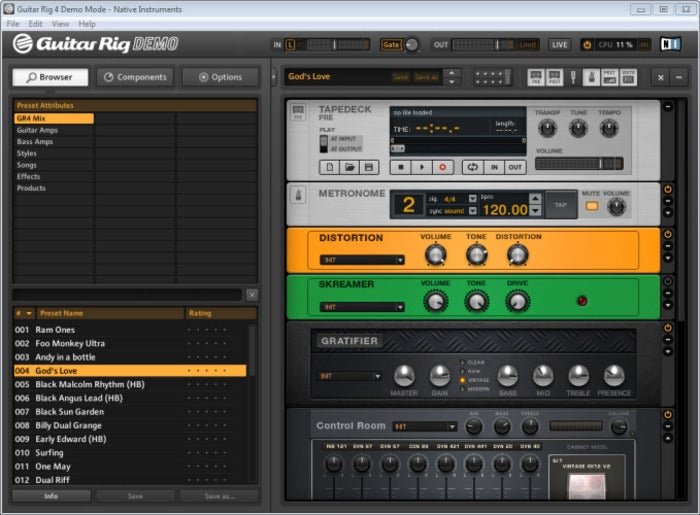The height and width of the screenshot is (515, 700).
Task: Set loop OUT point on Tapedeck
Action: click(515, 167)
